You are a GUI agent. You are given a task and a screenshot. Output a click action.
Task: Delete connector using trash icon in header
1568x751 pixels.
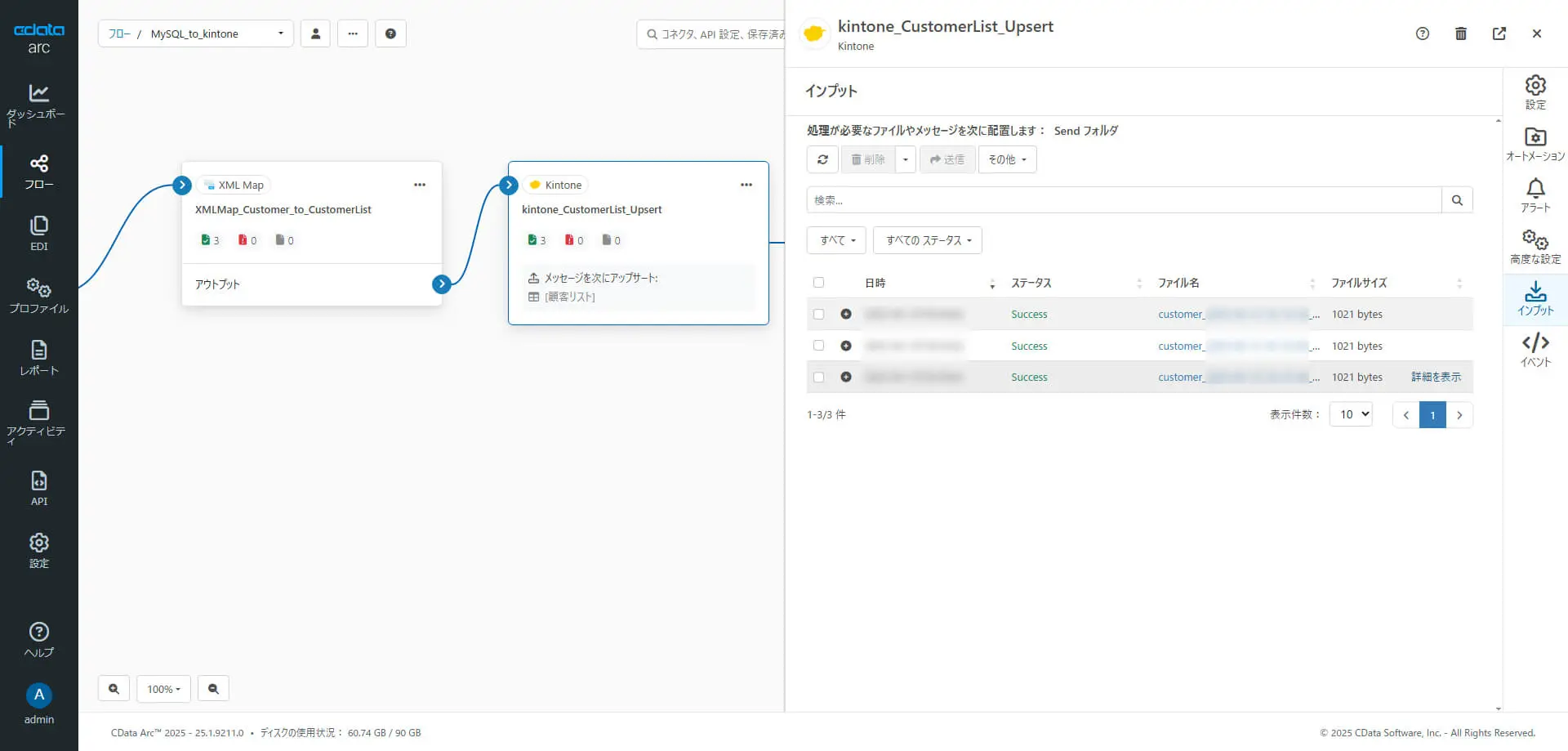(1461, 34)
